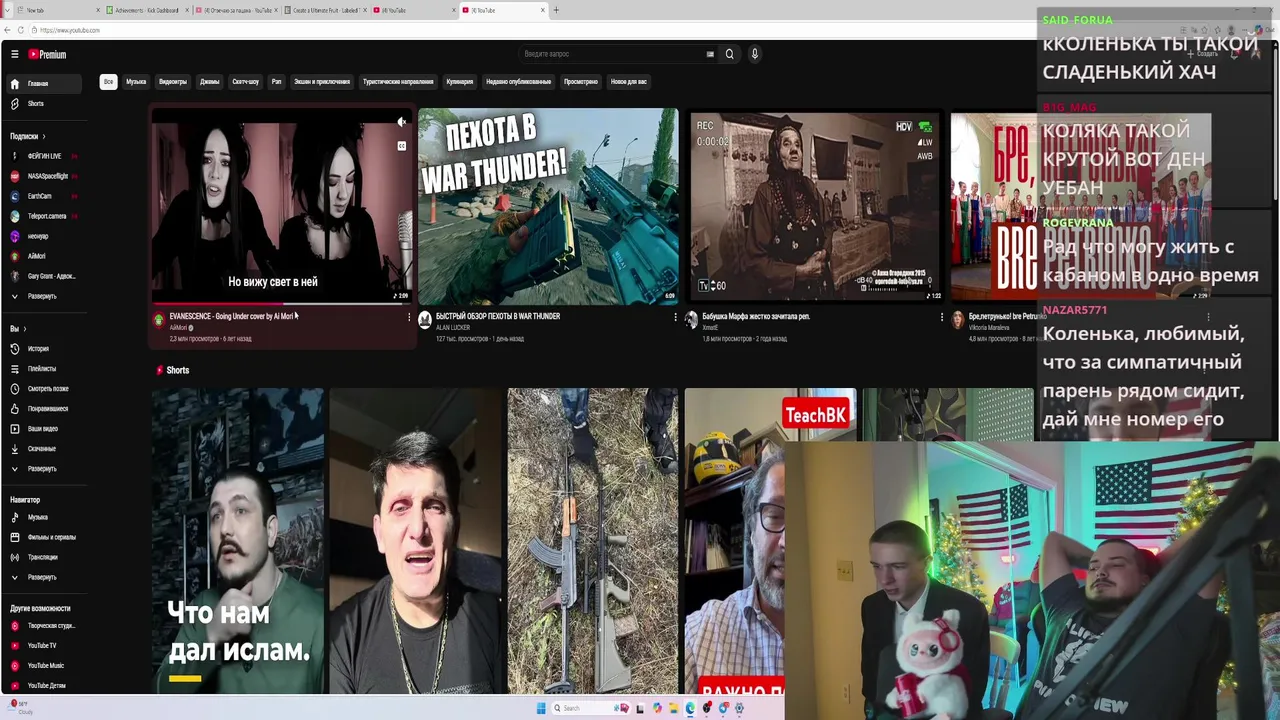
Task: Select the Видеоигры filter chip
Action: [x=173, y=82]
